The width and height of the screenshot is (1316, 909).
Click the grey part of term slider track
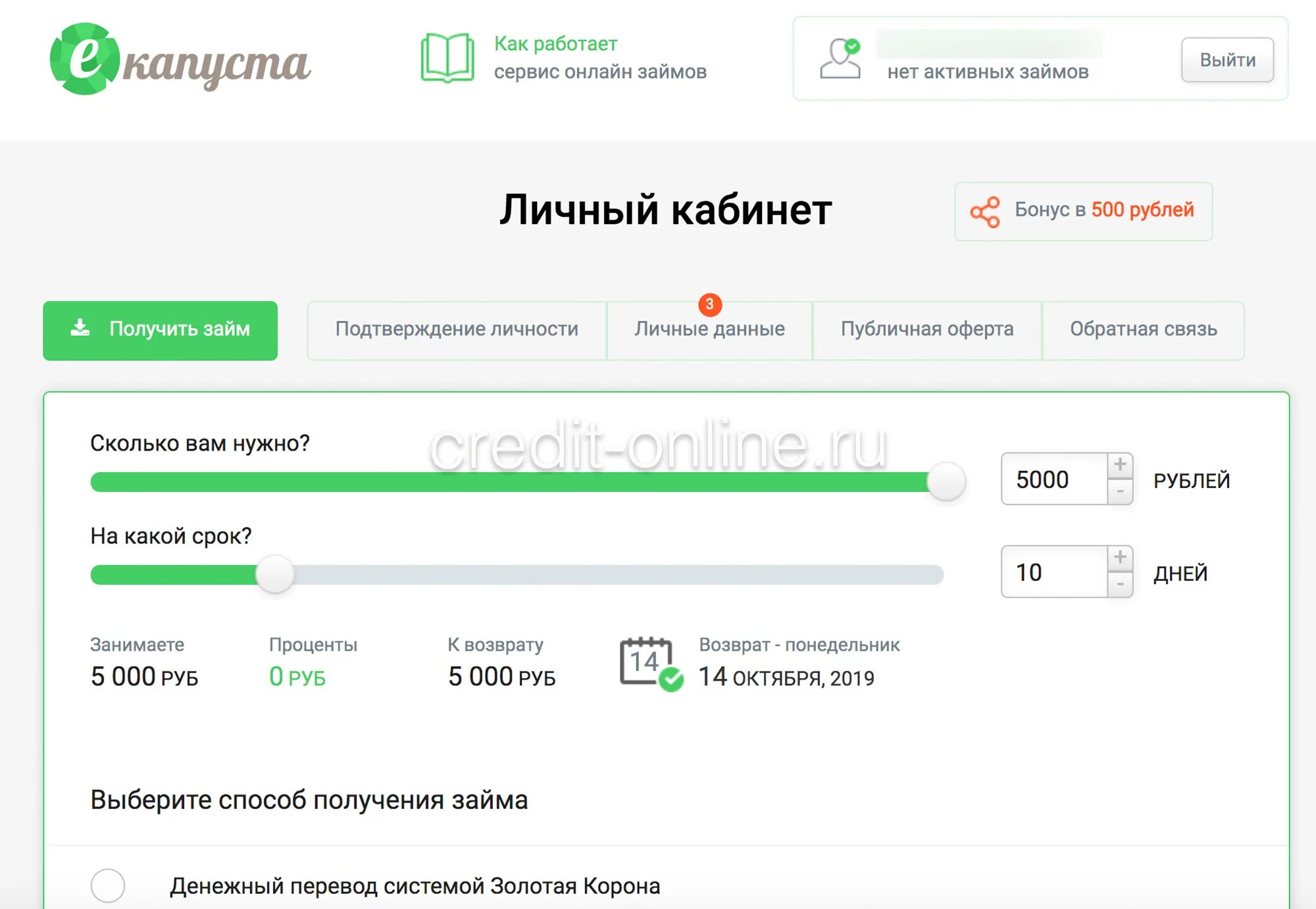point(619,574)
